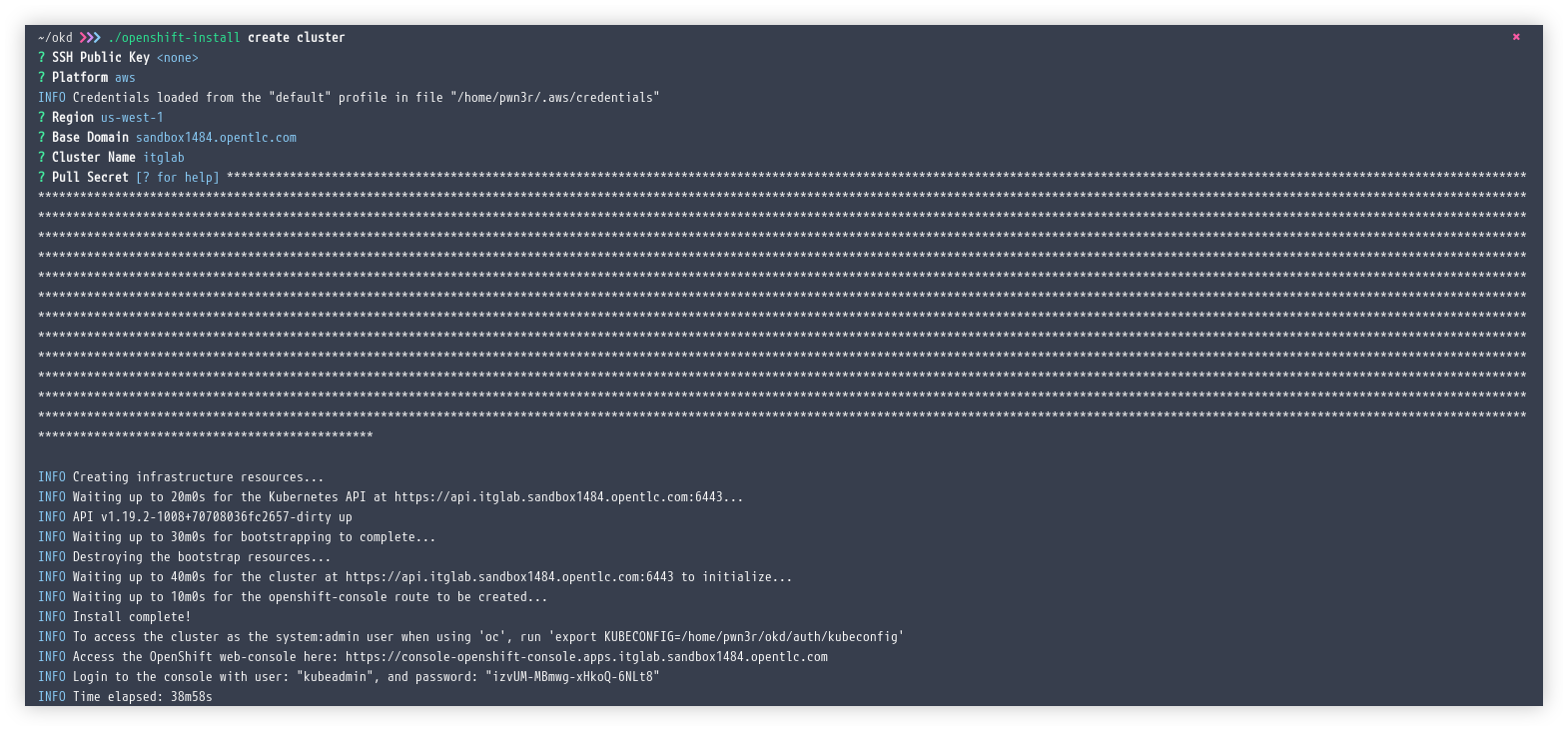1568x731 pixels.
Task: Click the <none> SSH key answer
Action: click(x=178, y=58)
